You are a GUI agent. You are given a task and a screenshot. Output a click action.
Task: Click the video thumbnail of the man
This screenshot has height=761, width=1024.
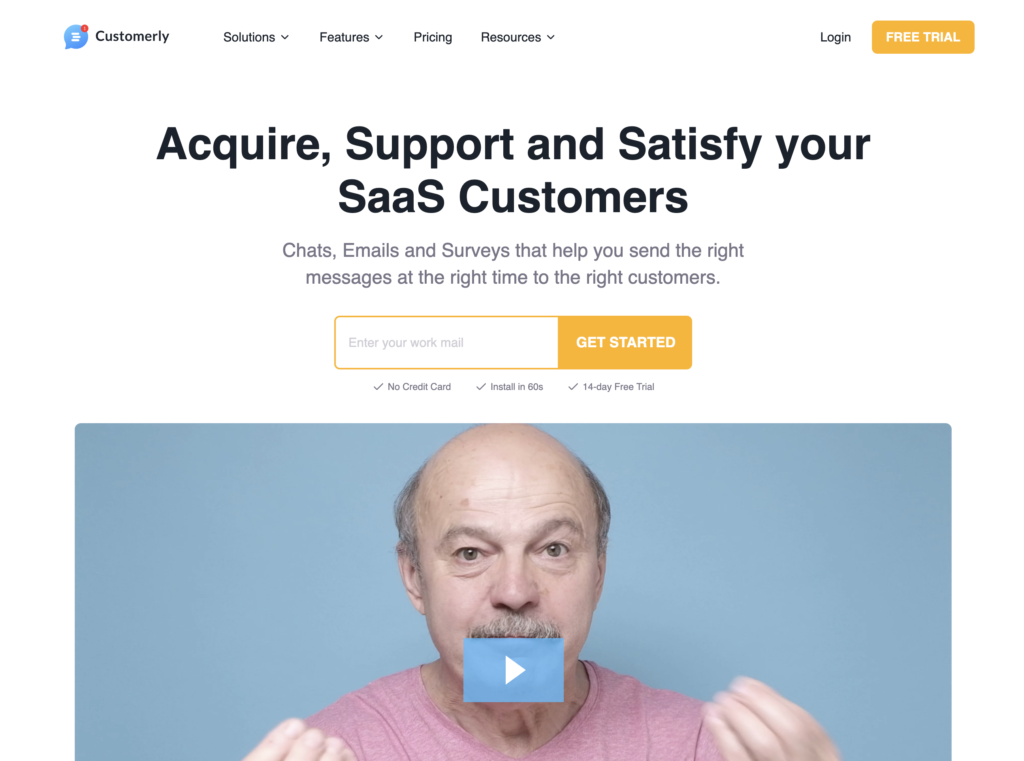coord(513,592)
